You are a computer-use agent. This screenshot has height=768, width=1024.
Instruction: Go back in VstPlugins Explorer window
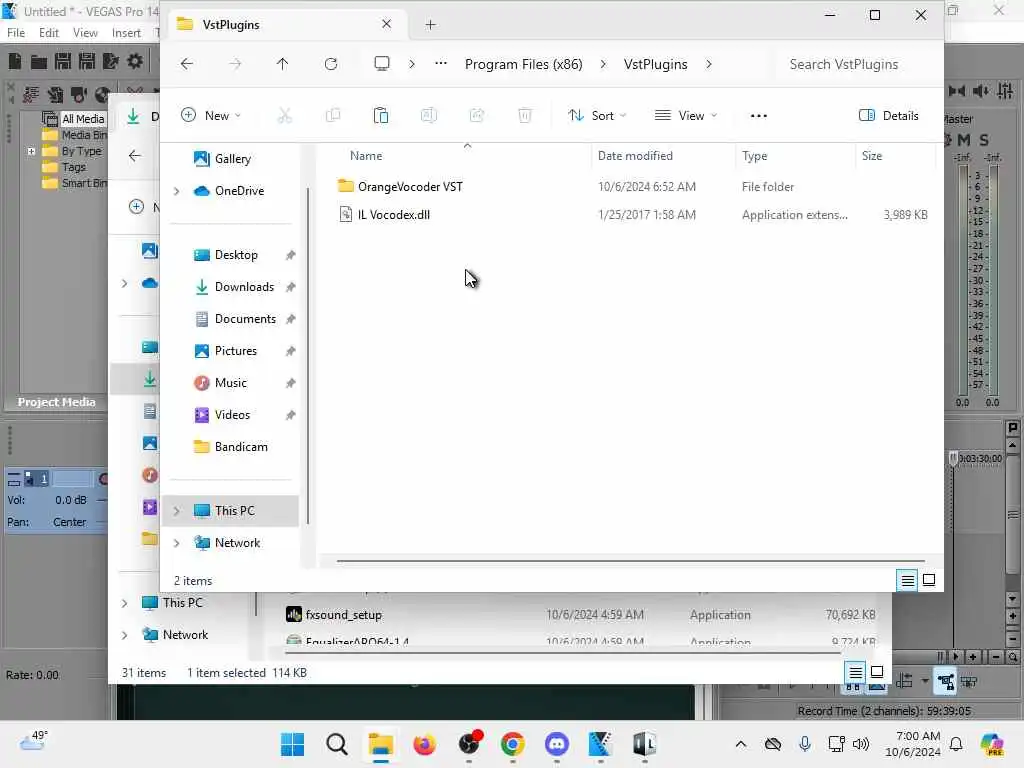click(x=187, y=64)
